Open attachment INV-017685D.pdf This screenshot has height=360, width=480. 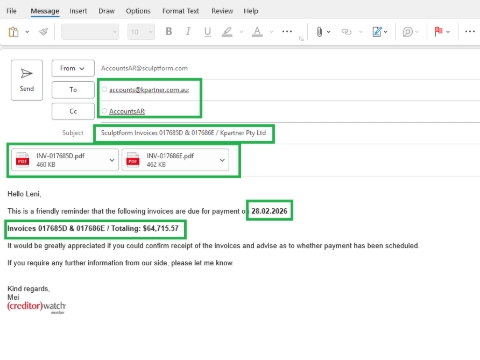pyautogui.click(x=60, y=160)
